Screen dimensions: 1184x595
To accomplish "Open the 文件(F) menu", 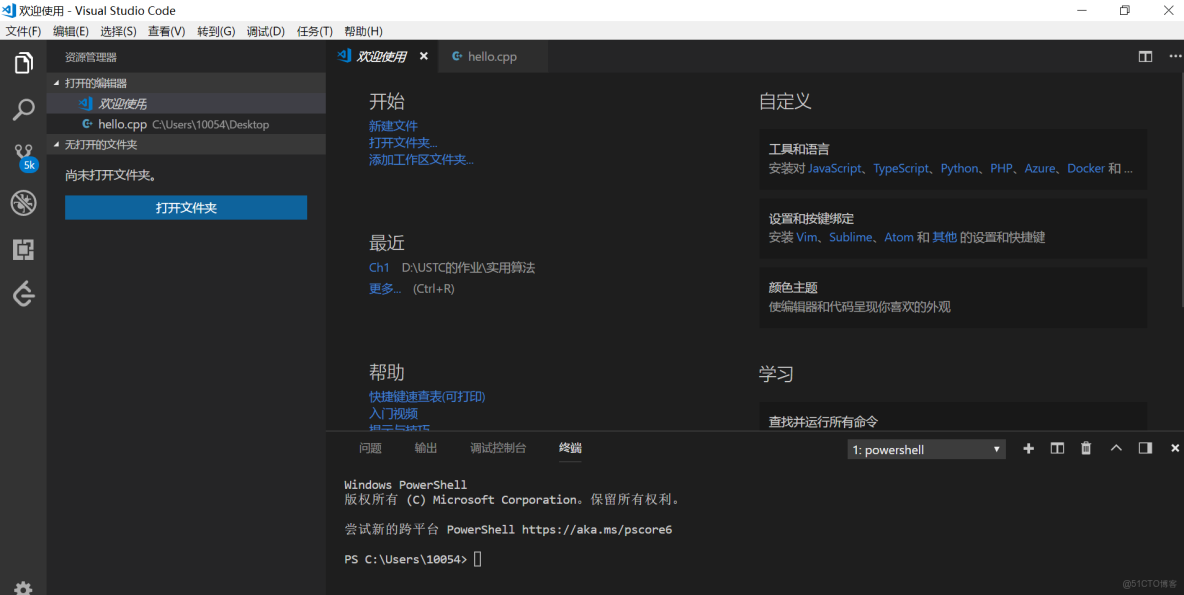I will [23, 31].
